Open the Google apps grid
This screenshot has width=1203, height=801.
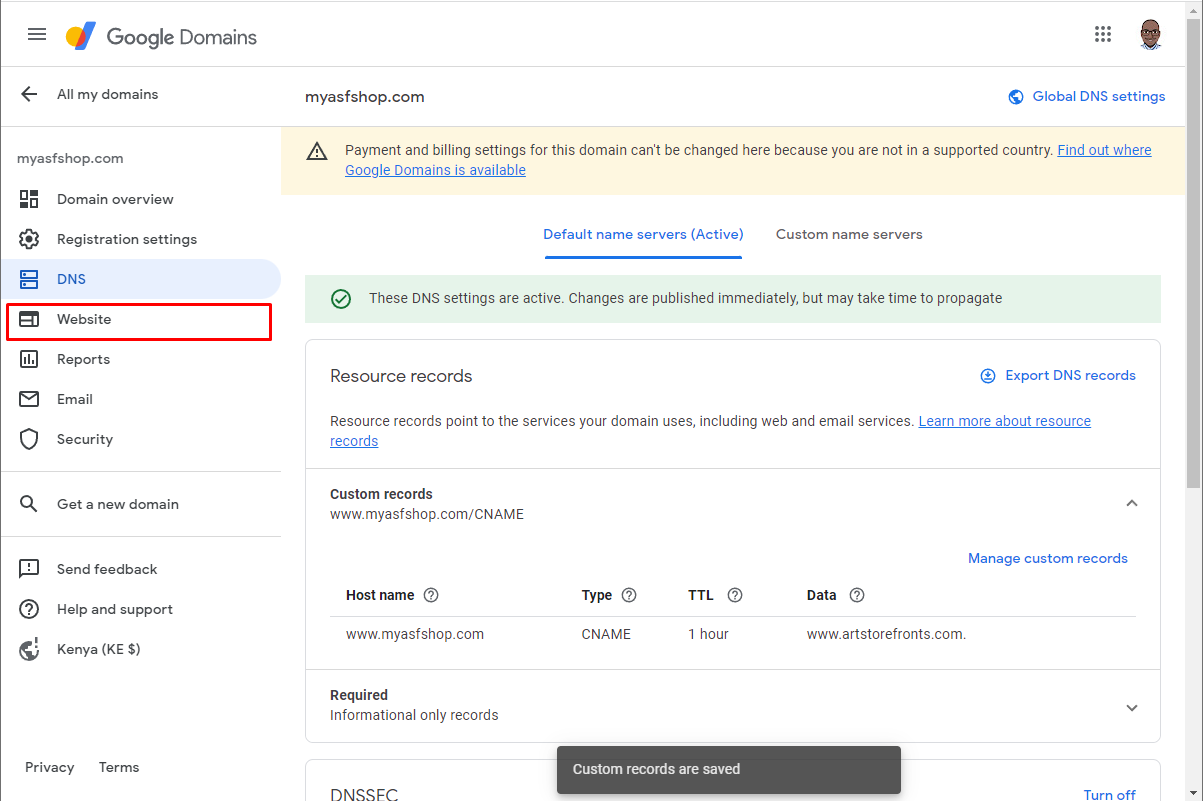click(x=1103, y=34)
